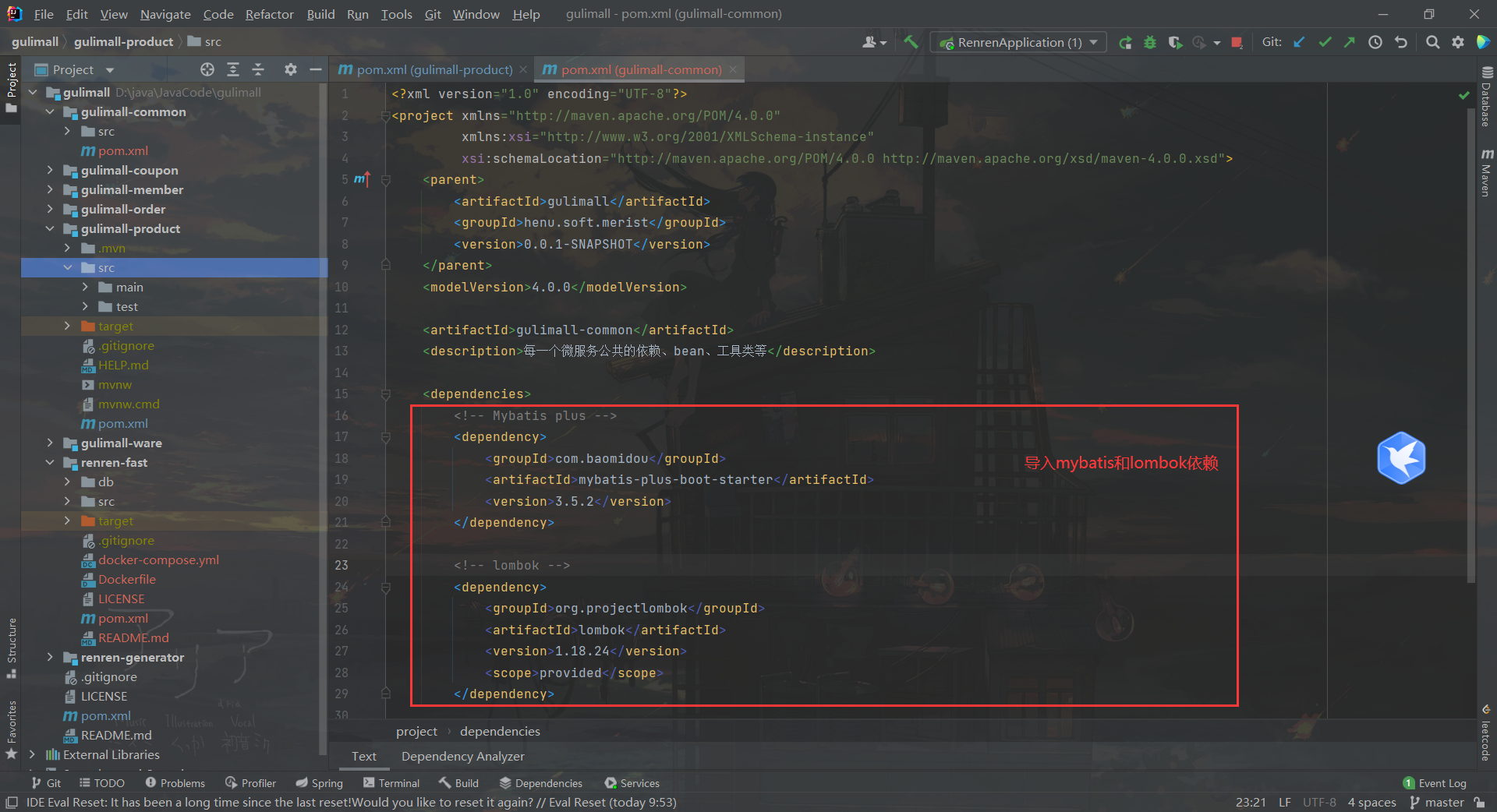This screenshot has width=1497, height=812.
Task: Rerun RenrenApplication with the green rerun icon
Action: 1125,43
